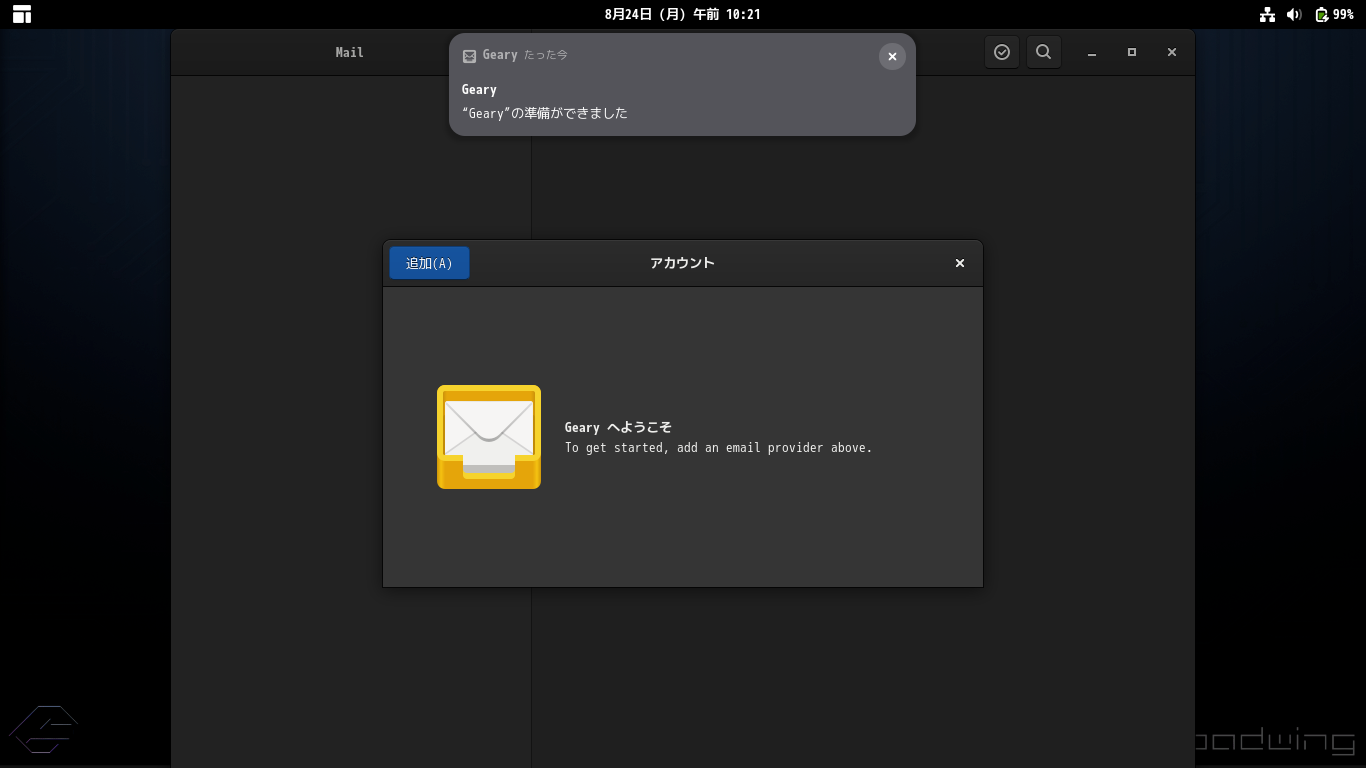Click the "Mail" title in Geary header
This screenshot has height=768, width=1366.
350,52
